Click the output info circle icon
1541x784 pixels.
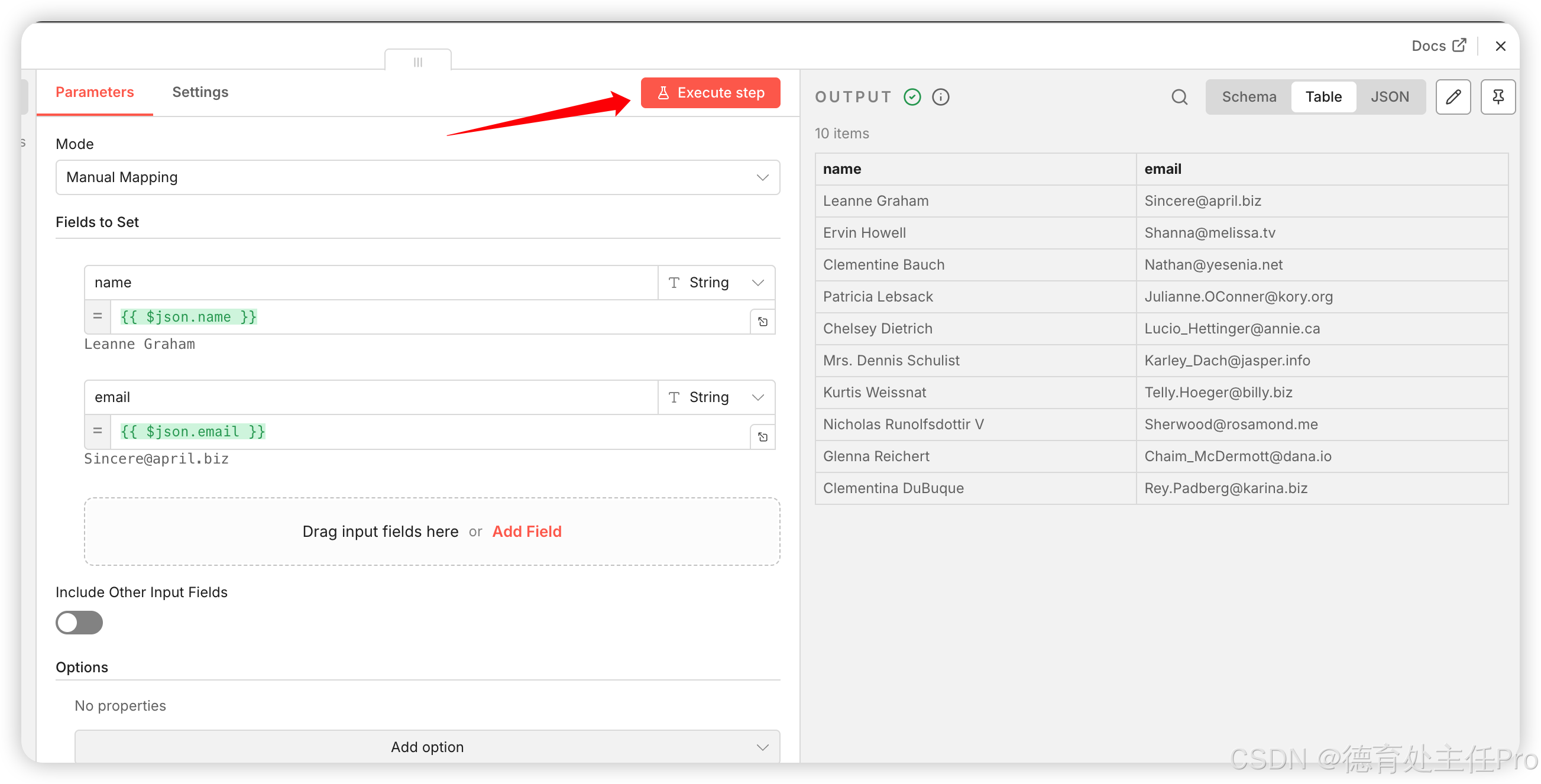click(940, 97)
